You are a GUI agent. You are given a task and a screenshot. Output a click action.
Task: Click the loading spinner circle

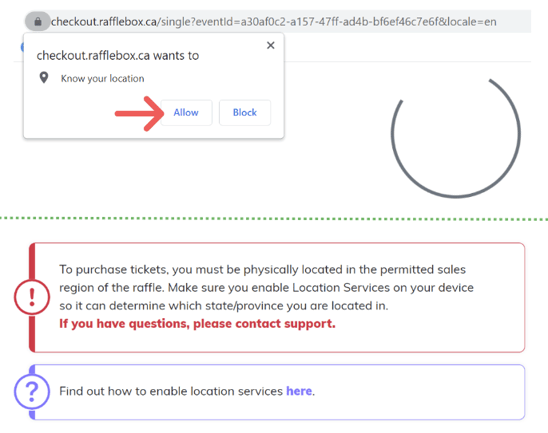point(455,136)
